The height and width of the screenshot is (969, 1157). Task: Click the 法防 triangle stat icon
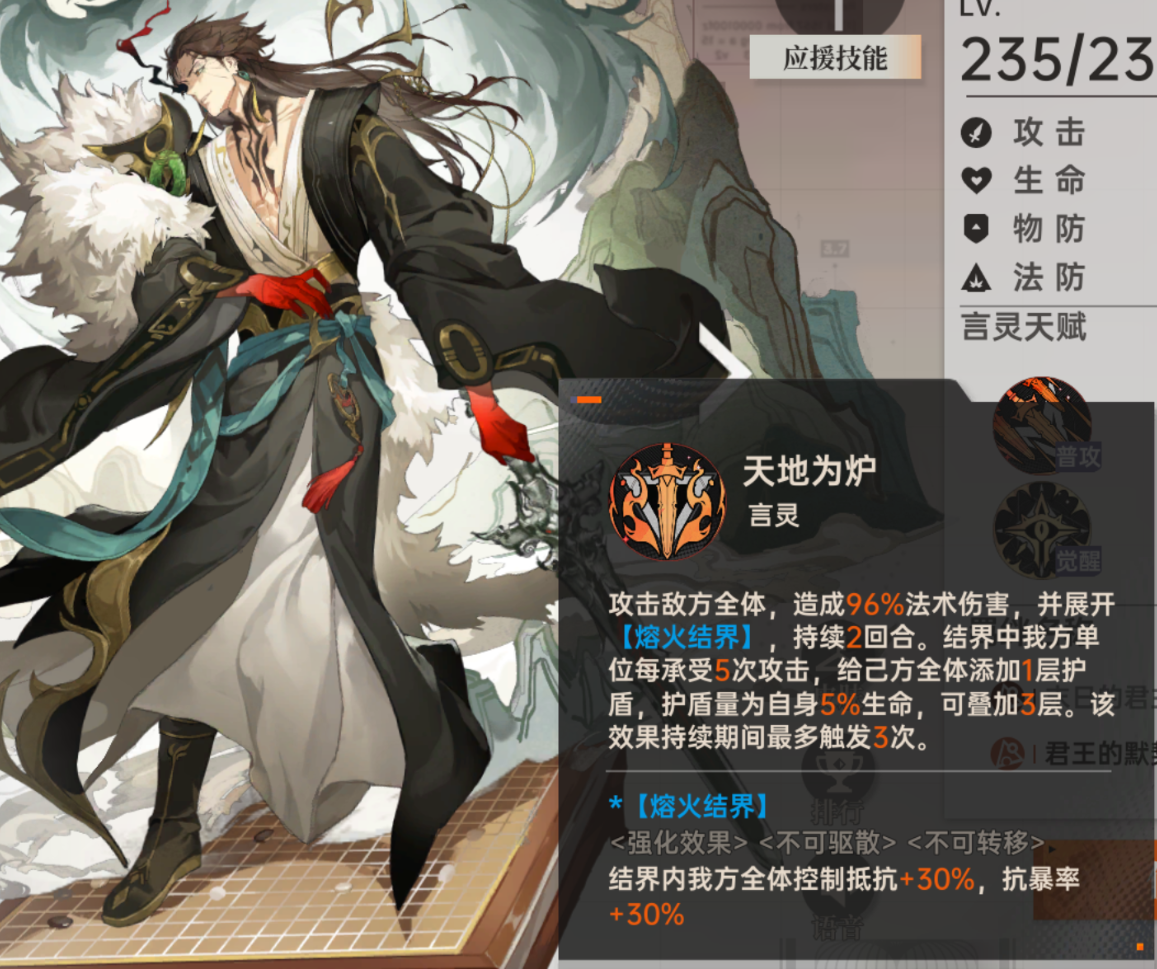coord(976,277)
